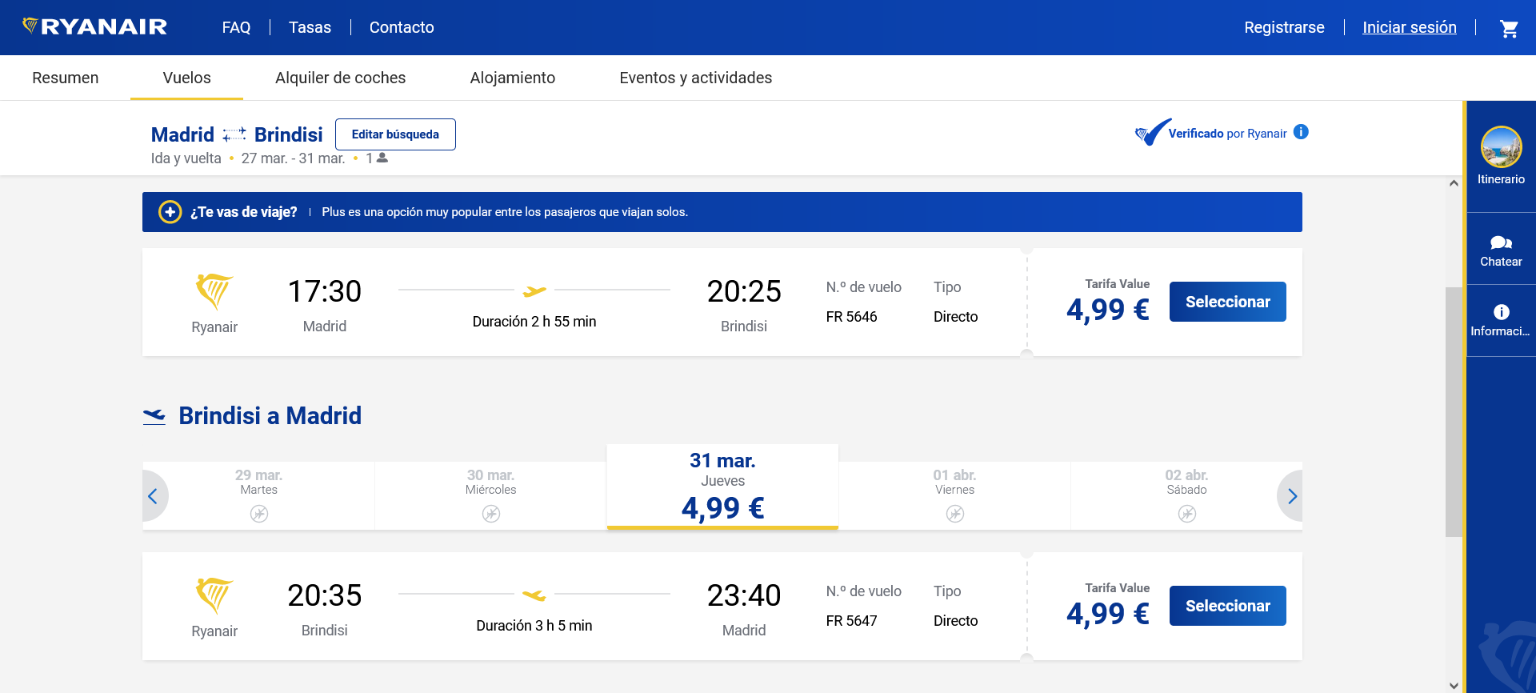Choose the 29 mar. Martes date tab

point(259,496)
